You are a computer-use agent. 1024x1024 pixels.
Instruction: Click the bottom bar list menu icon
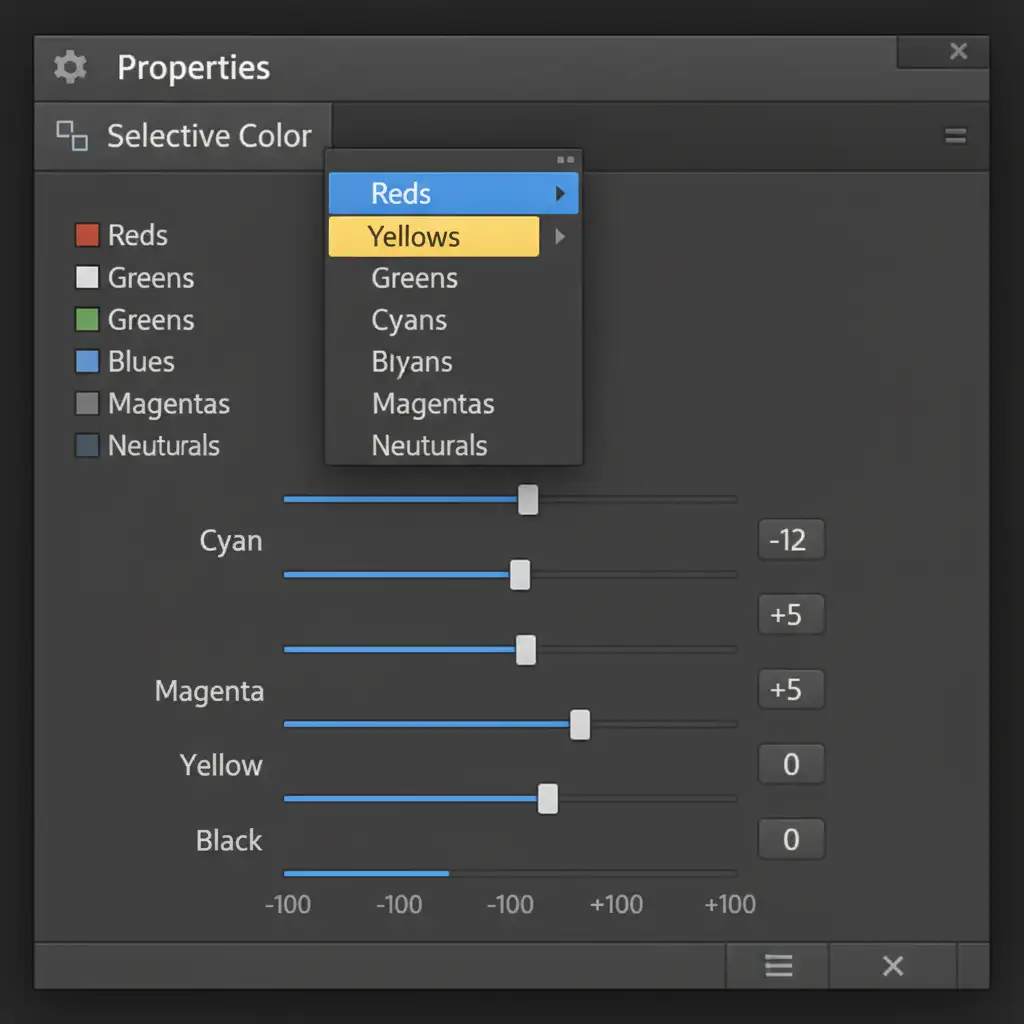coord(778,965)
